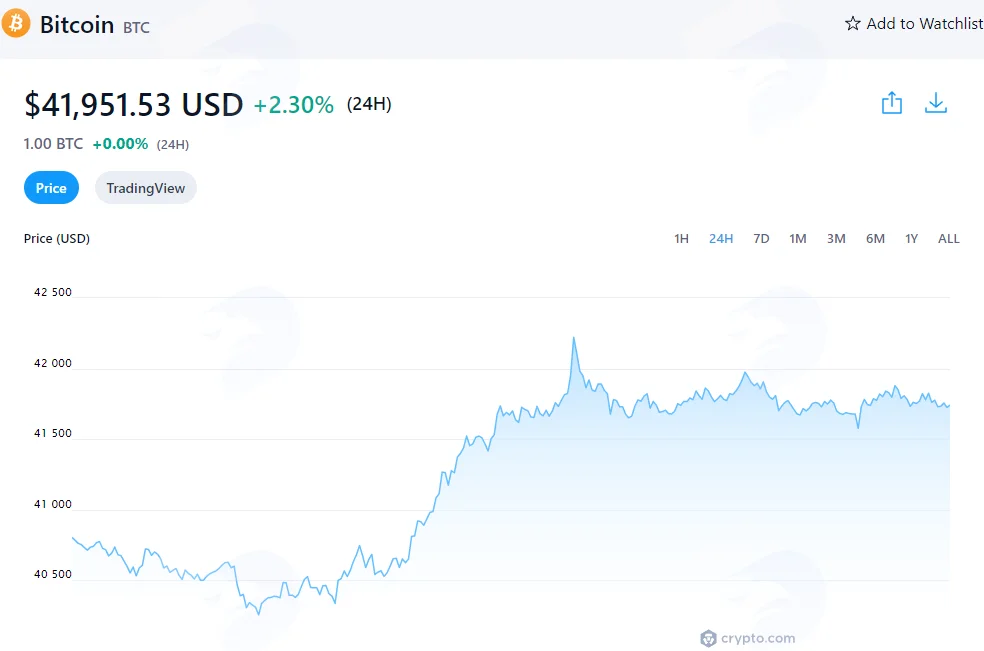Screen dimensions: 984x651
Task: Click the star icon next to Watchlist
Action: coord(852,24)
